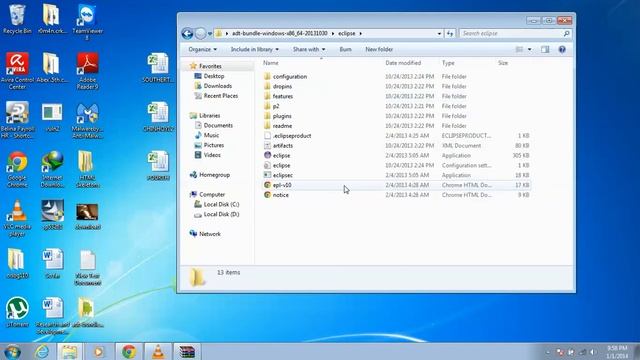
Task: Expand breadcrumb arrow after adt-bundle-windows folder
Action: (333, 33)
